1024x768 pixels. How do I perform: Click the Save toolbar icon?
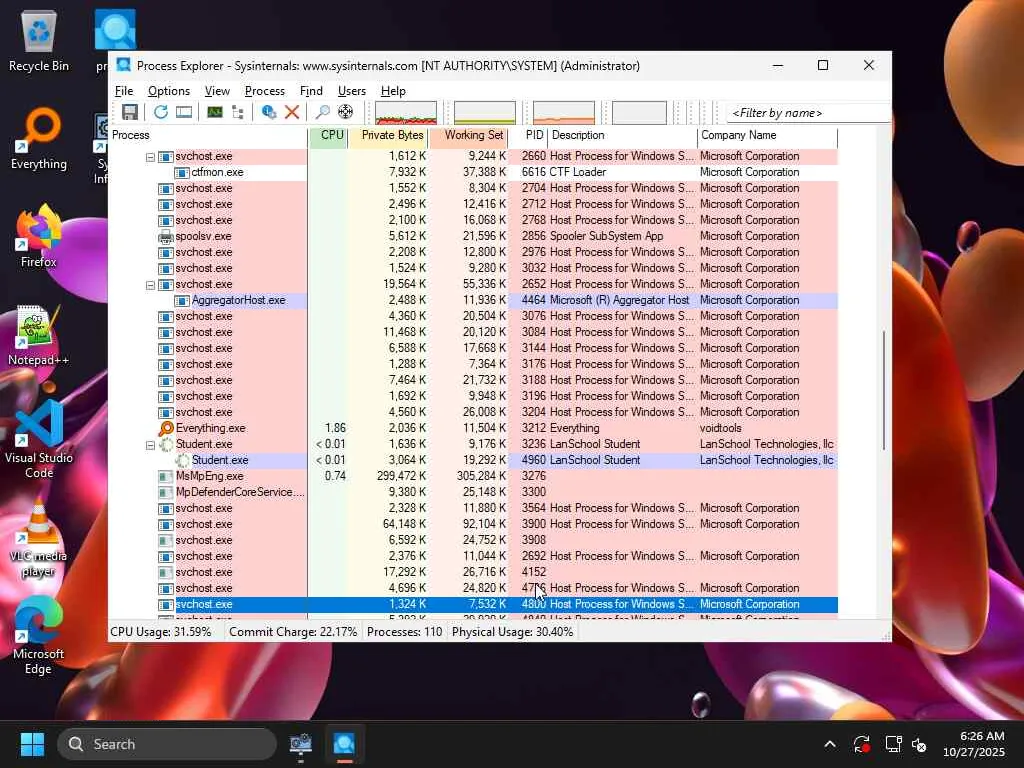click(x=129, y=112)
